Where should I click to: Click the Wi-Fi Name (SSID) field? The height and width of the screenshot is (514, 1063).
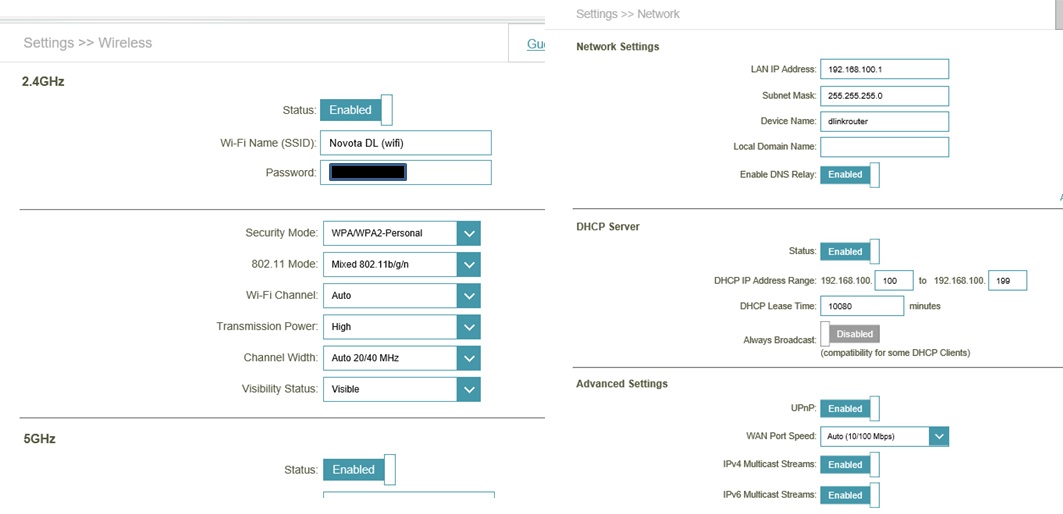tap(406, 143)
